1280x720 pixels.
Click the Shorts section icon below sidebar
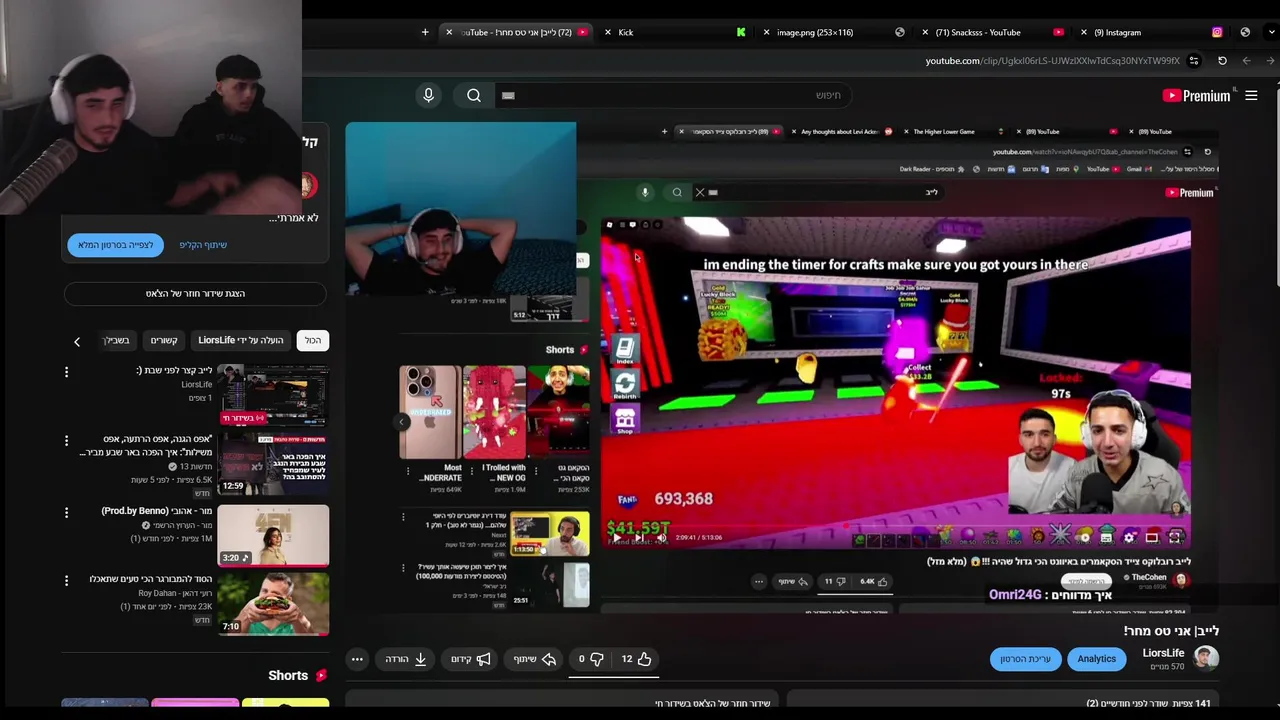click(x=321, y=676)
